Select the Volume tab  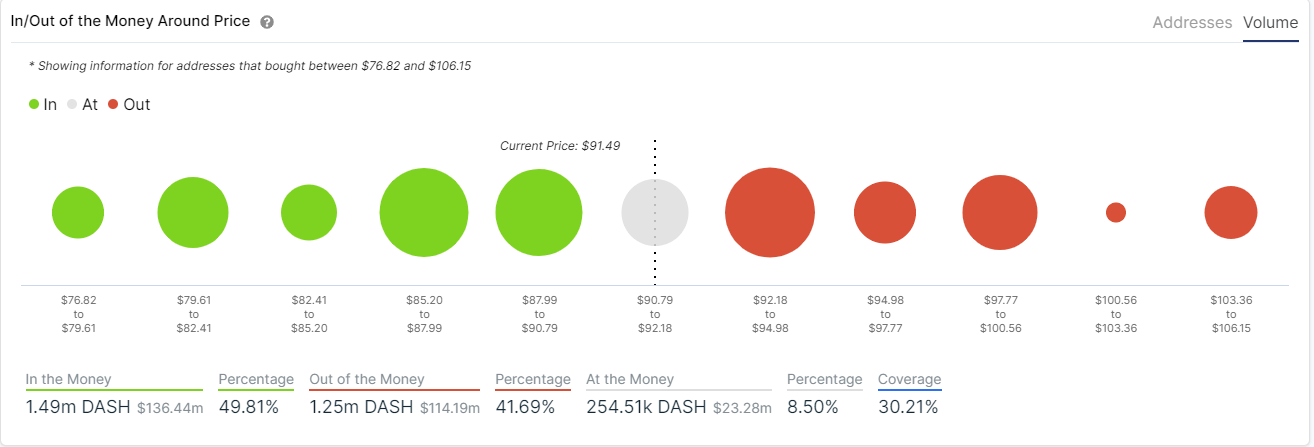click(x=1270, y=22)
